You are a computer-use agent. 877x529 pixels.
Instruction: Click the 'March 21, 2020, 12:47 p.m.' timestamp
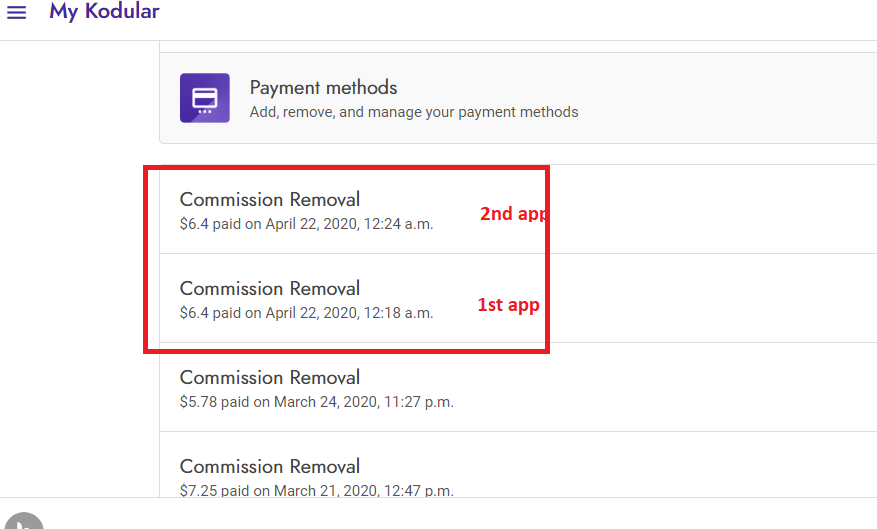[x=364, y=490]
